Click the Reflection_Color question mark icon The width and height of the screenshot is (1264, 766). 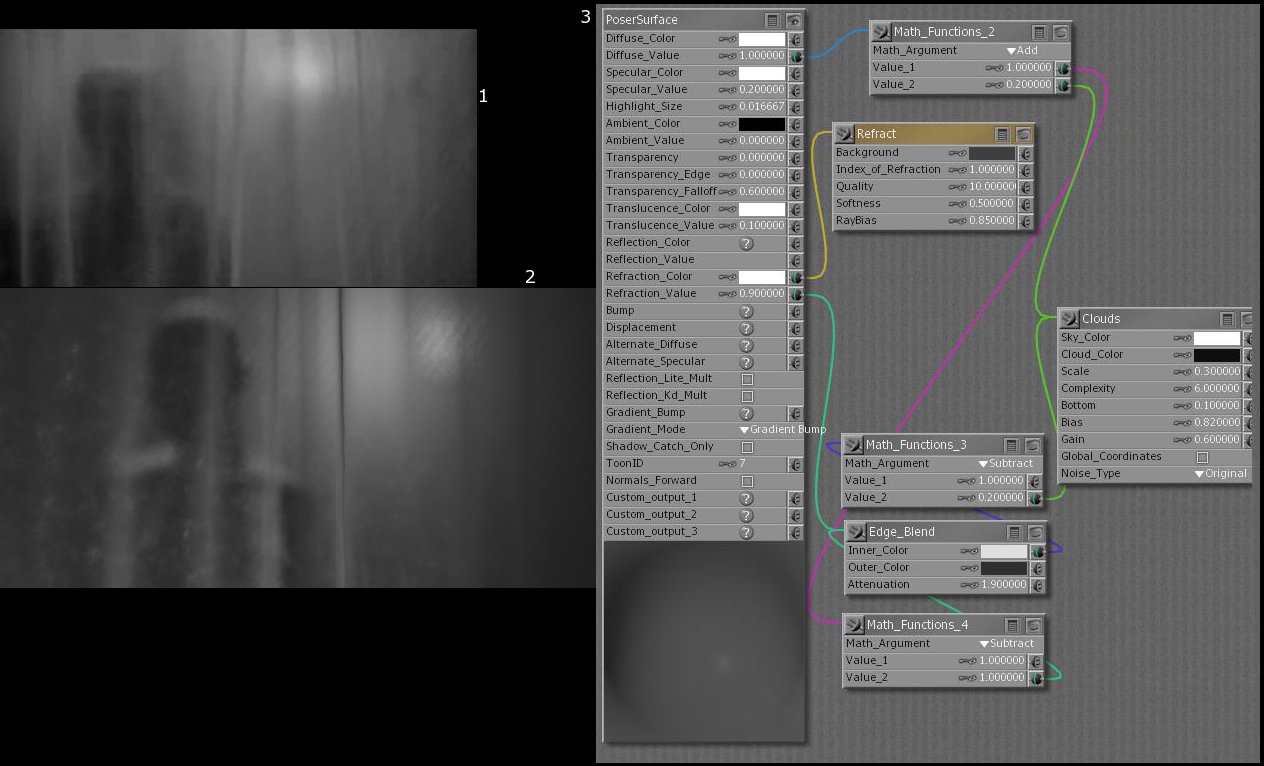(x=746, y=243)
